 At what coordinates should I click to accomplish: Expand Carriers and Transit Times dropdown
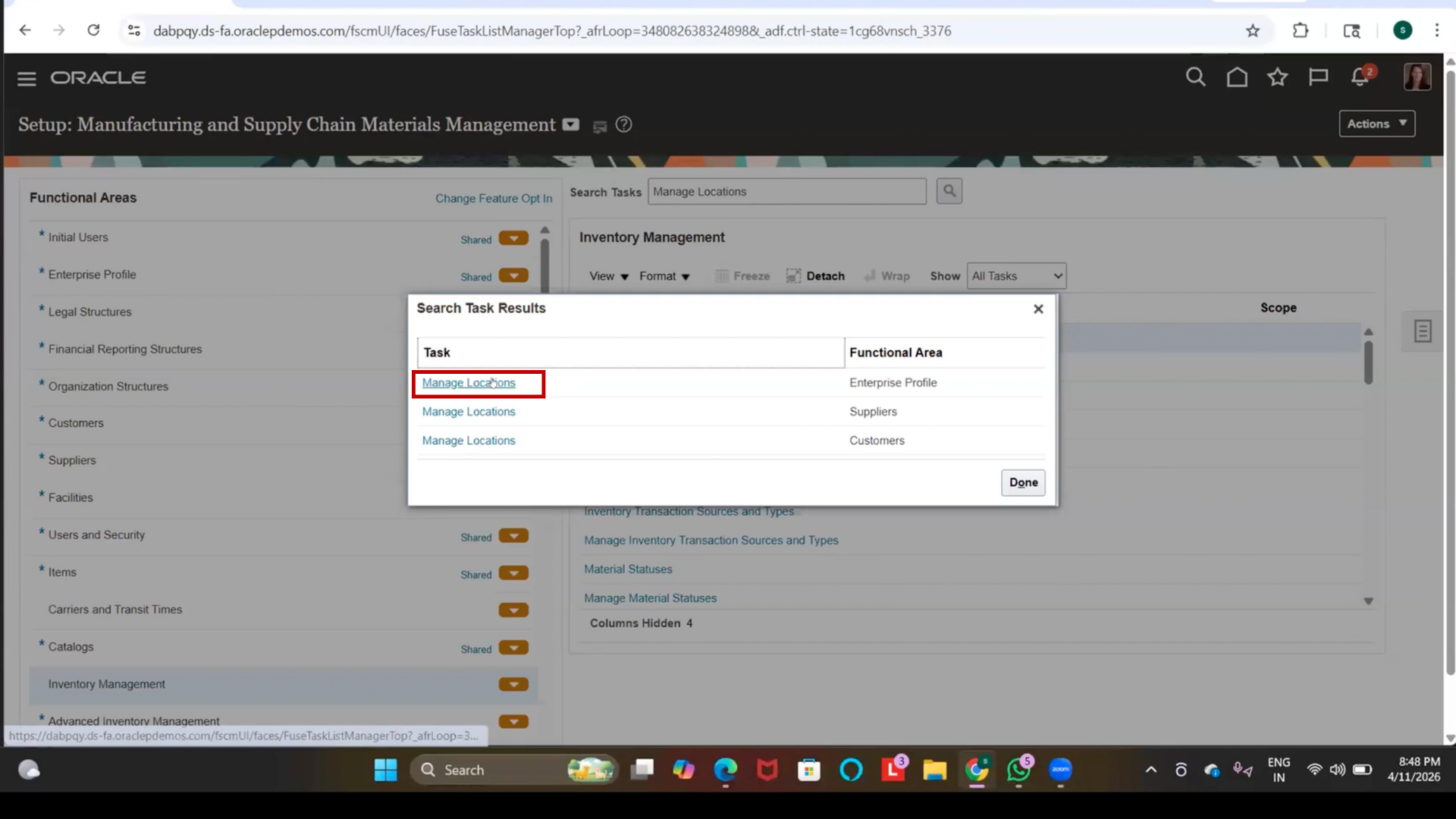pyautogui.click(x=513, y=610)
